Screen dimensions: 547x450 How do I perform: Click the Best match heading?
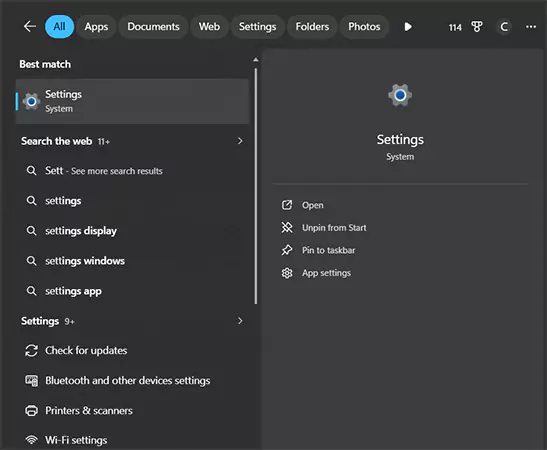click(x=45, y=64)
